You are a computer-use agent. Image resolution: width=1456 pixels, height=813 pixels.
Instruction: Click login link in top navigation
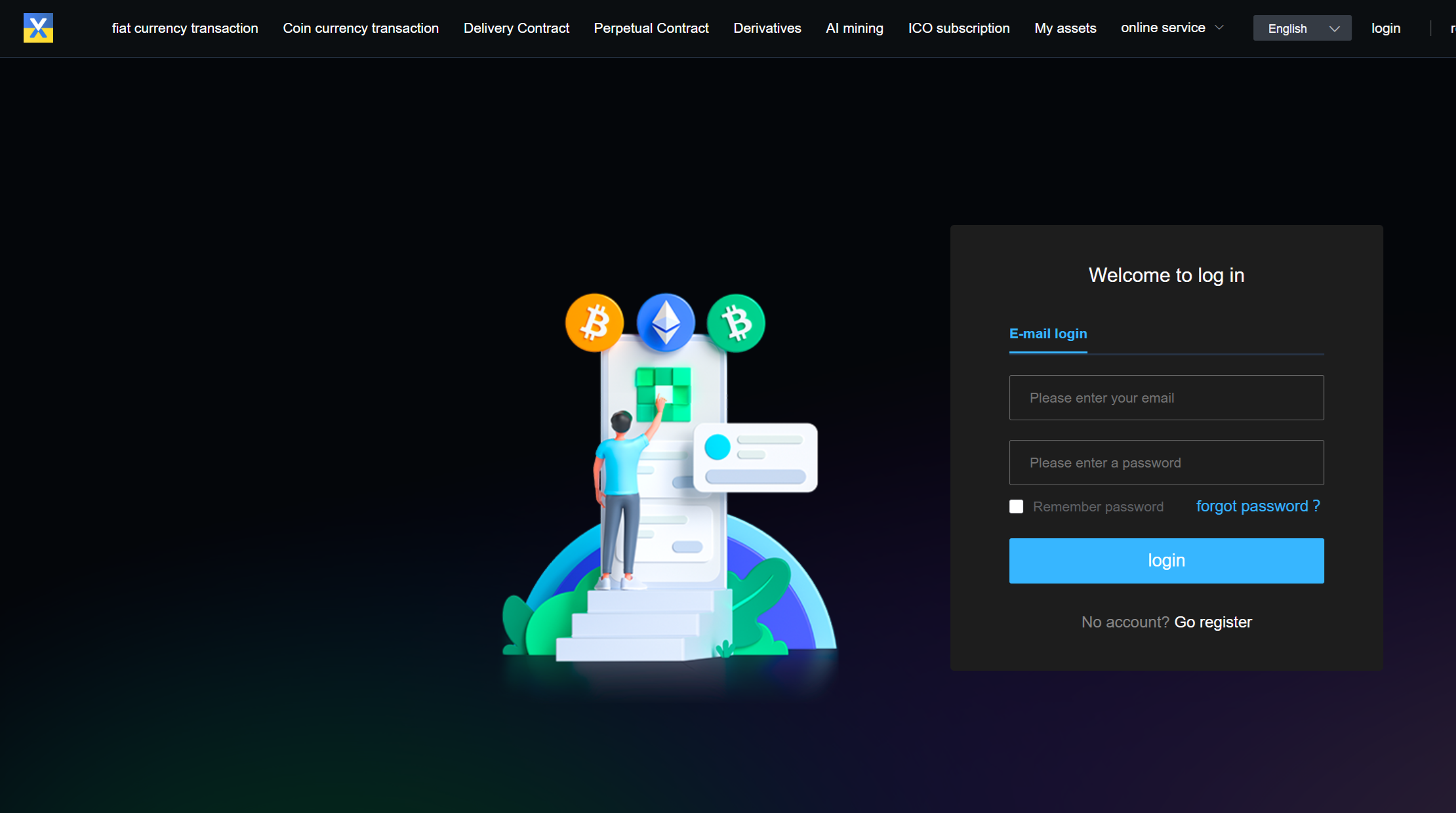(x=1386, y=28)
